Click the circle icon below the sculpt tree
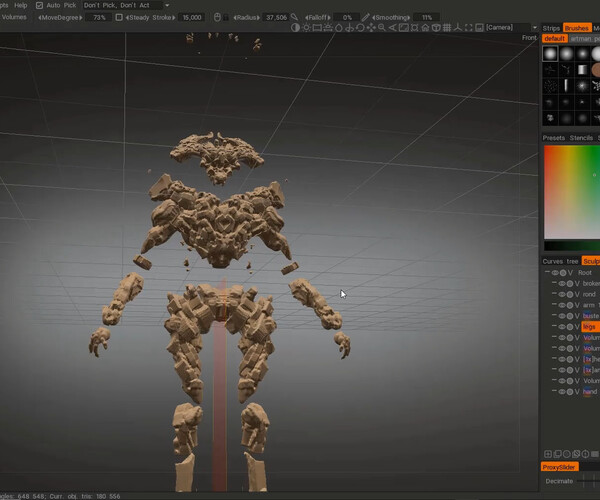This screenshot has width=600, height=500. 567,454
